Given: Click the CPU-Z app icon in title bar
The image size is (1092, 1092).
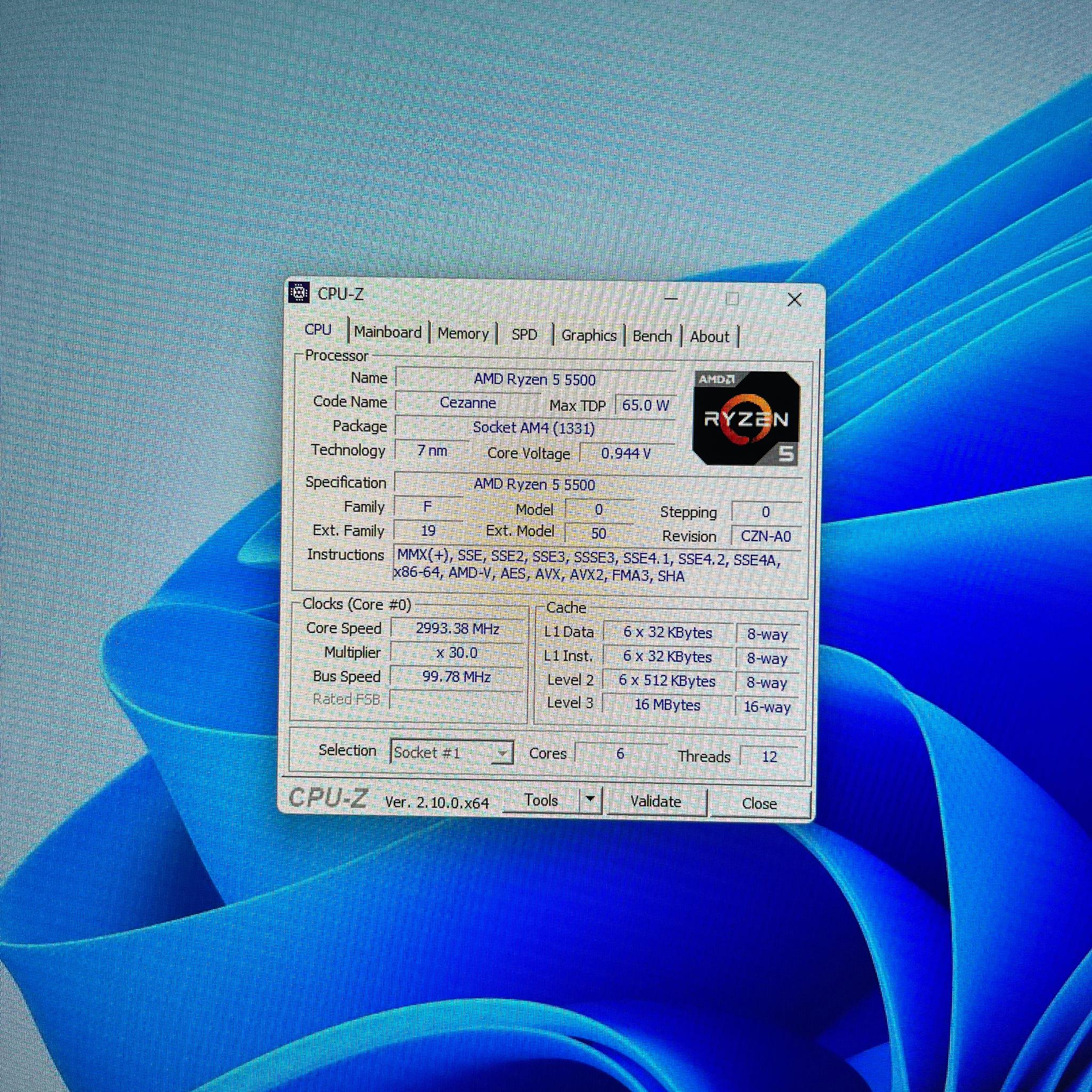Looking at the screenshot, I should point(299,293).
